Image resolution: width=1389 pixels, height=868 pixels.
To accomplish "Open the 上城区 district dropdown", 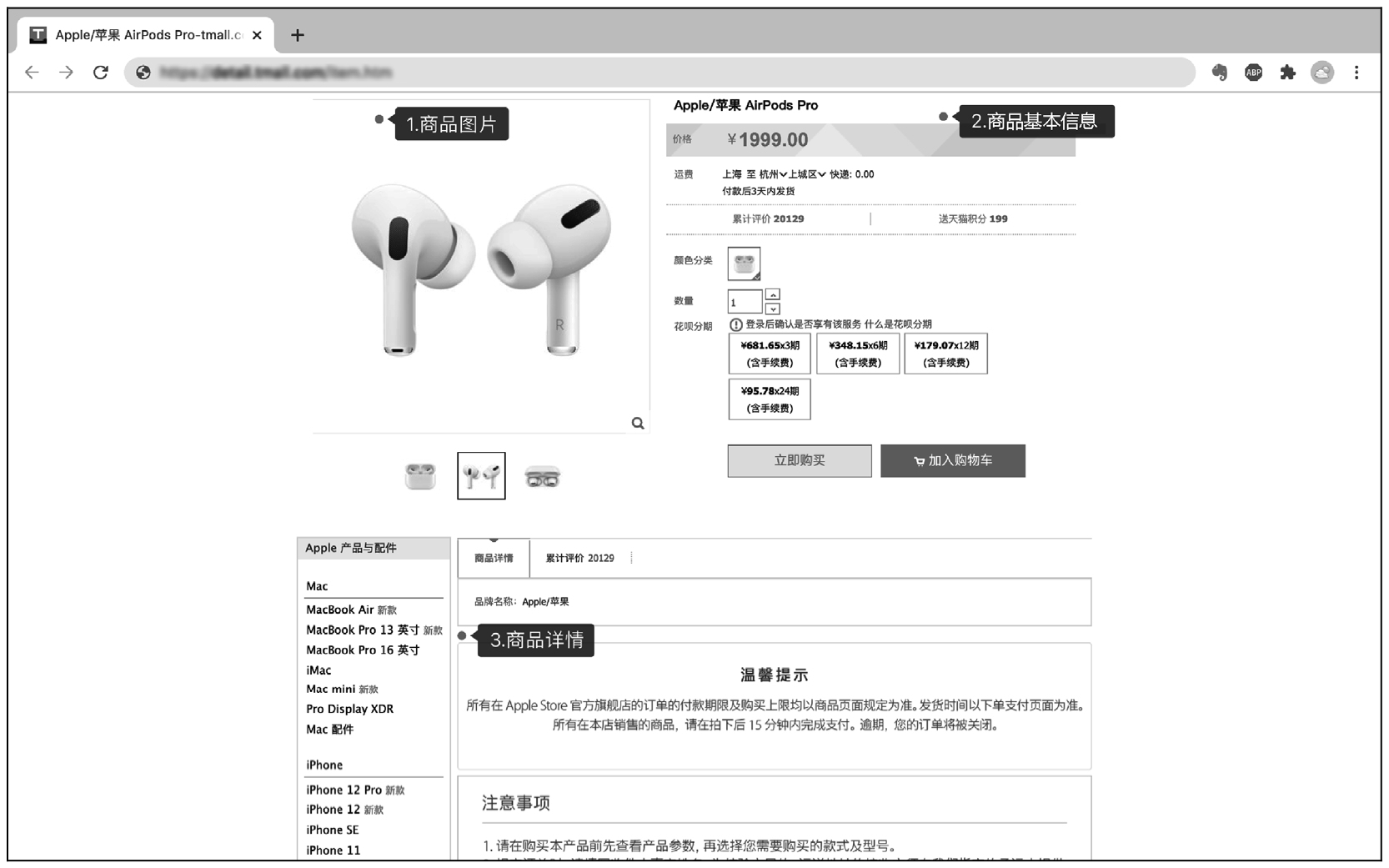I will pyautogui.click(x=807, y=174).
